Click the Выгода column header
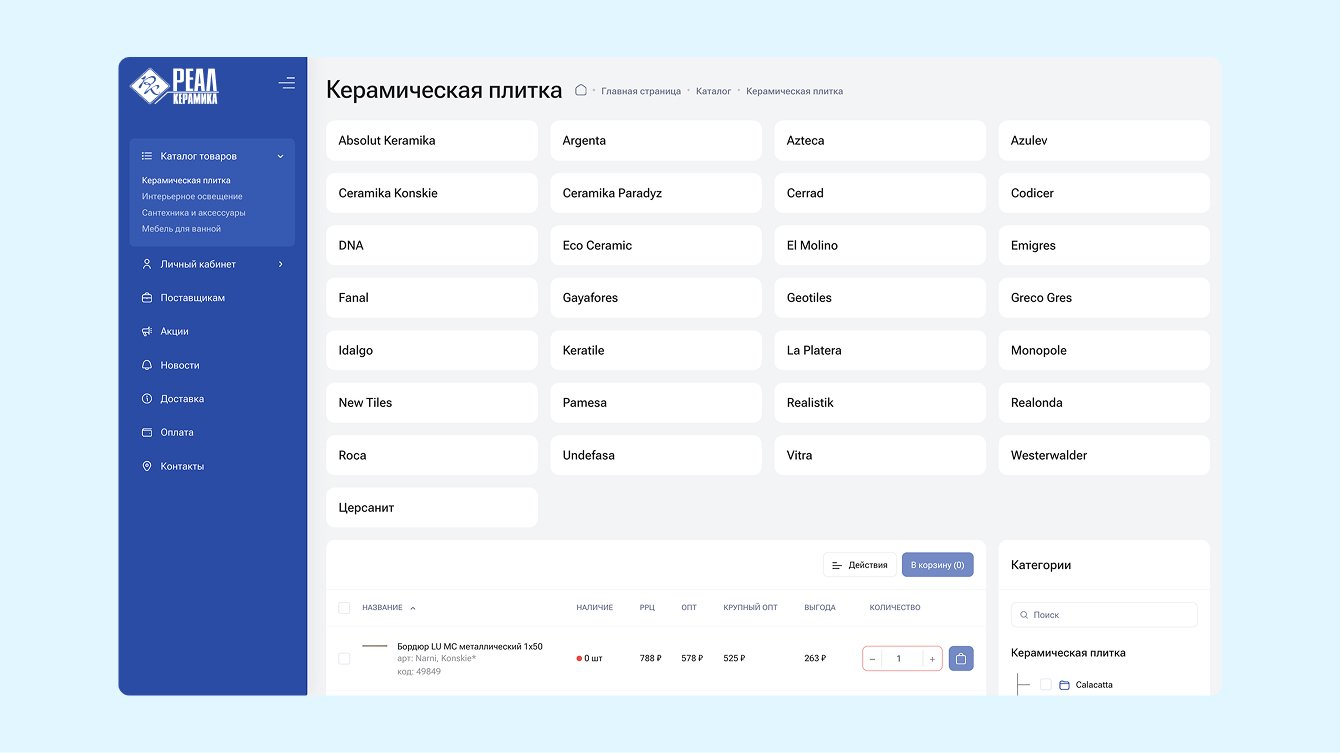This screenshot has height=753, width=1340. click(820, 608)
